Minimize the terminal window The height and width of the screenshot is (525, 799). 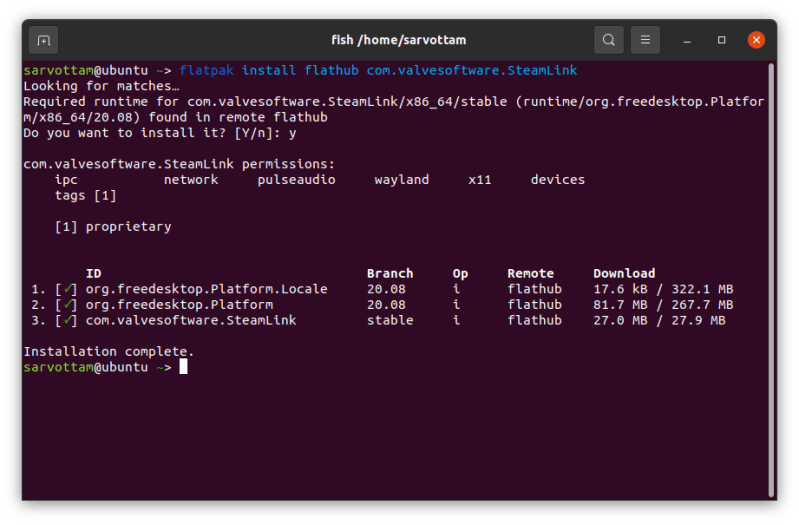[687, 40]
